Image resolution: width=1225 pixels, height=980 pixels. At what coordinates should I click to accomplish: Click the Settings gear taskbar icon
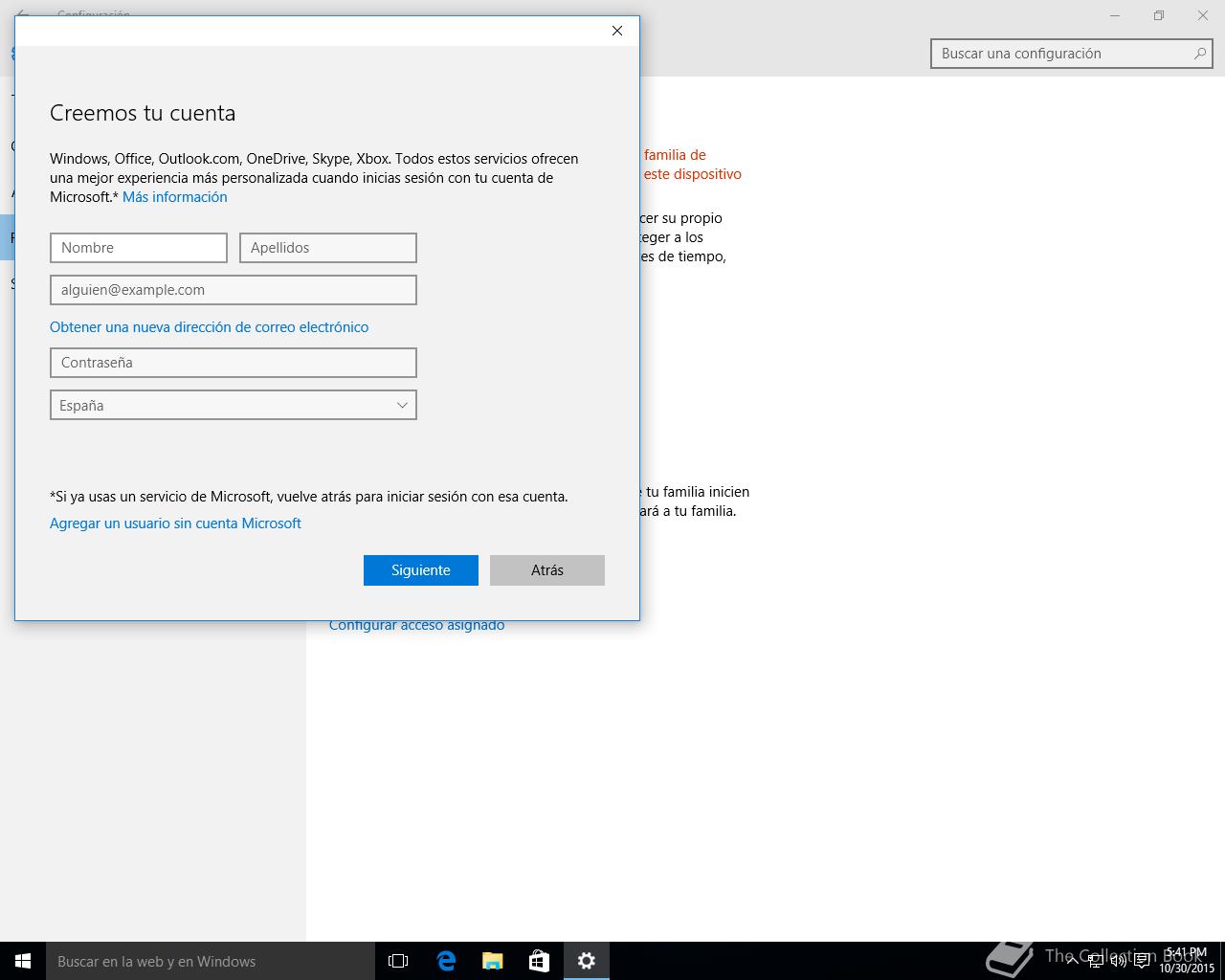click(586, 961)
